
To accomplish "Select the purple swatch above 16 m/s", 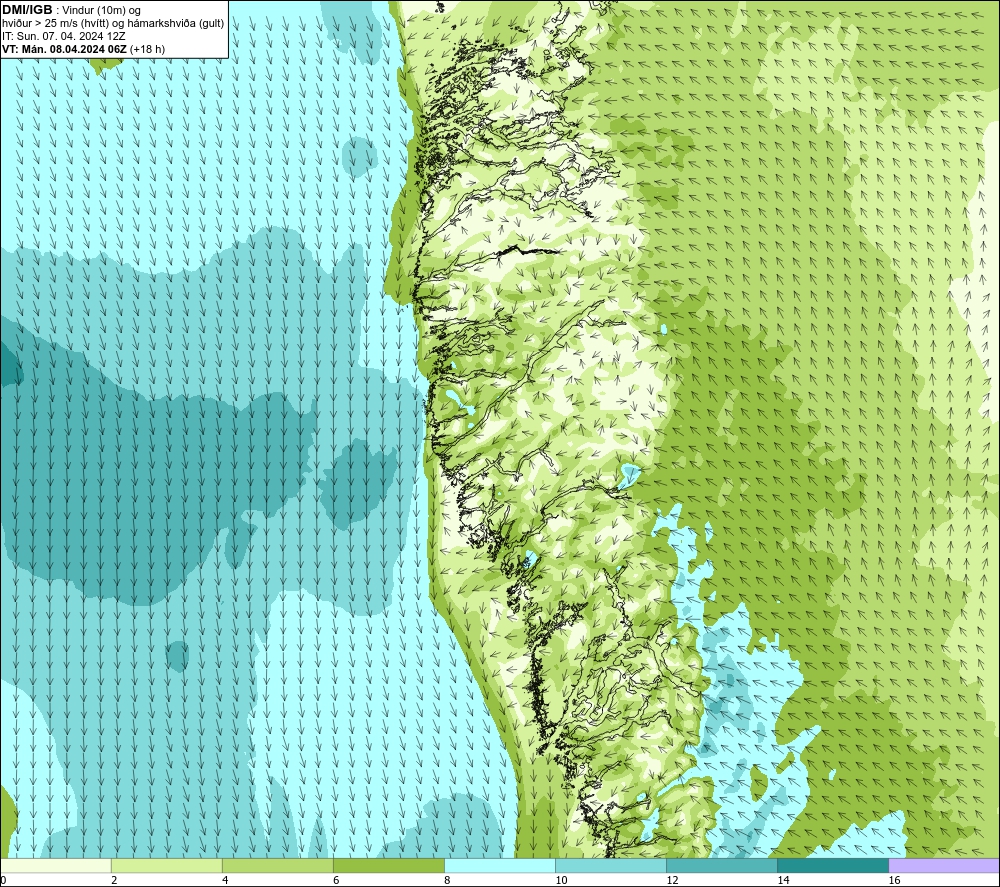I will tap(944, 865).
